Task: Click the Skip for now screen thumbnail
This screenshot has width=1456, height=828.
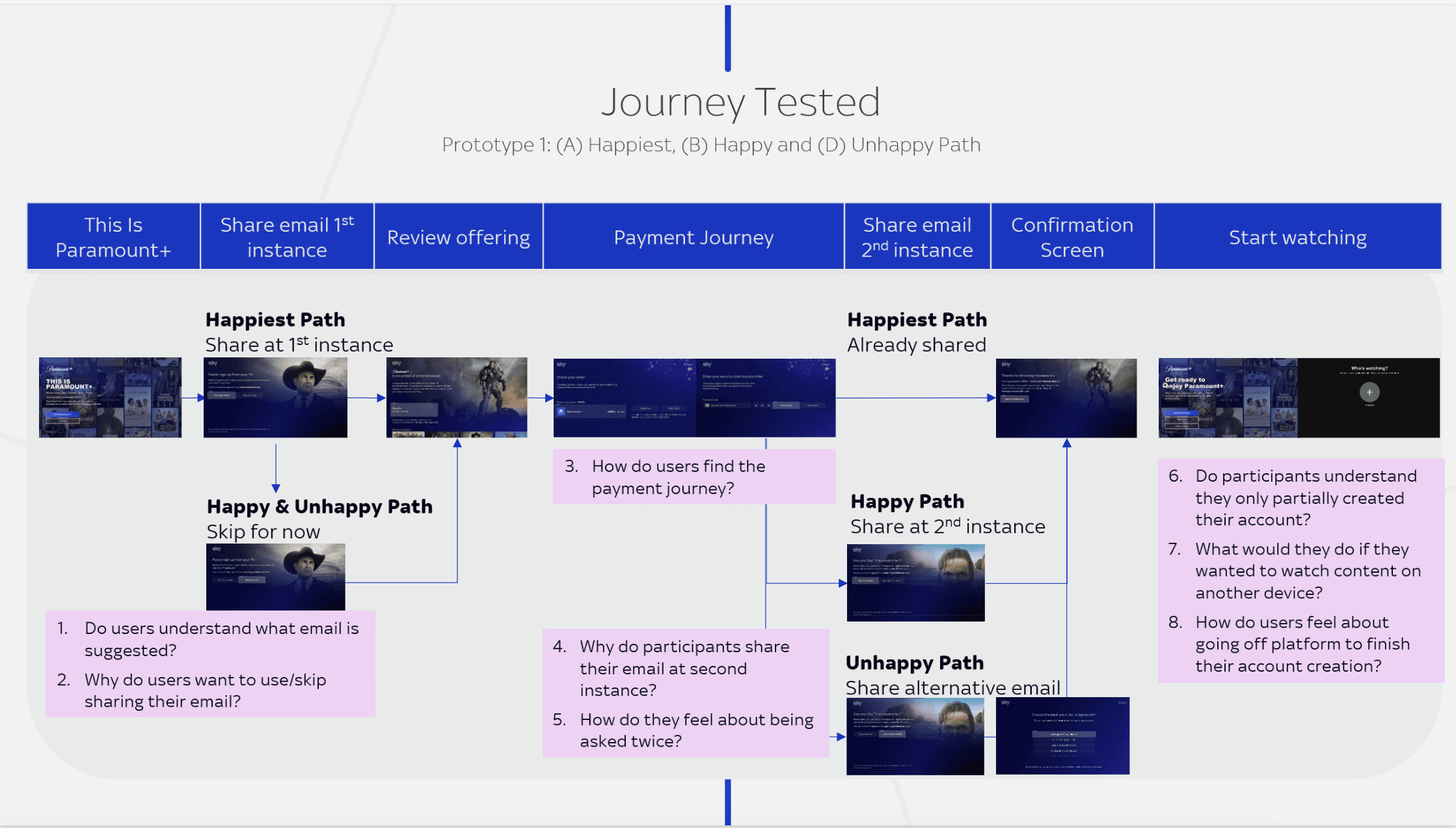Action: (275, 577)
